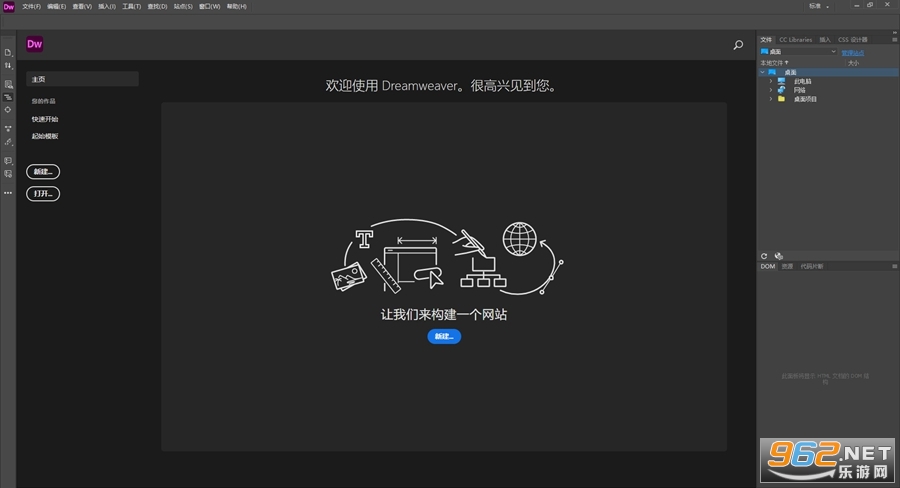Collapse the 桌面 root tree node

click(x=763, y=72)
